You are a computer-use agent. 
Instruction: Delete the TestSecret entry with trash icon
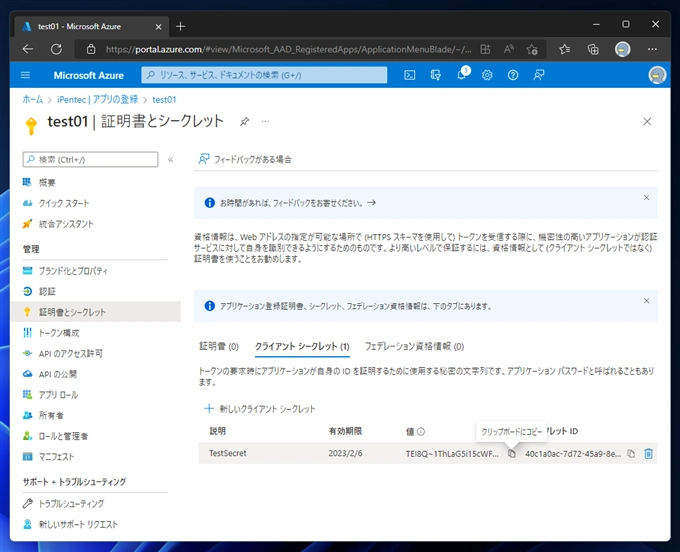point(648,454)
